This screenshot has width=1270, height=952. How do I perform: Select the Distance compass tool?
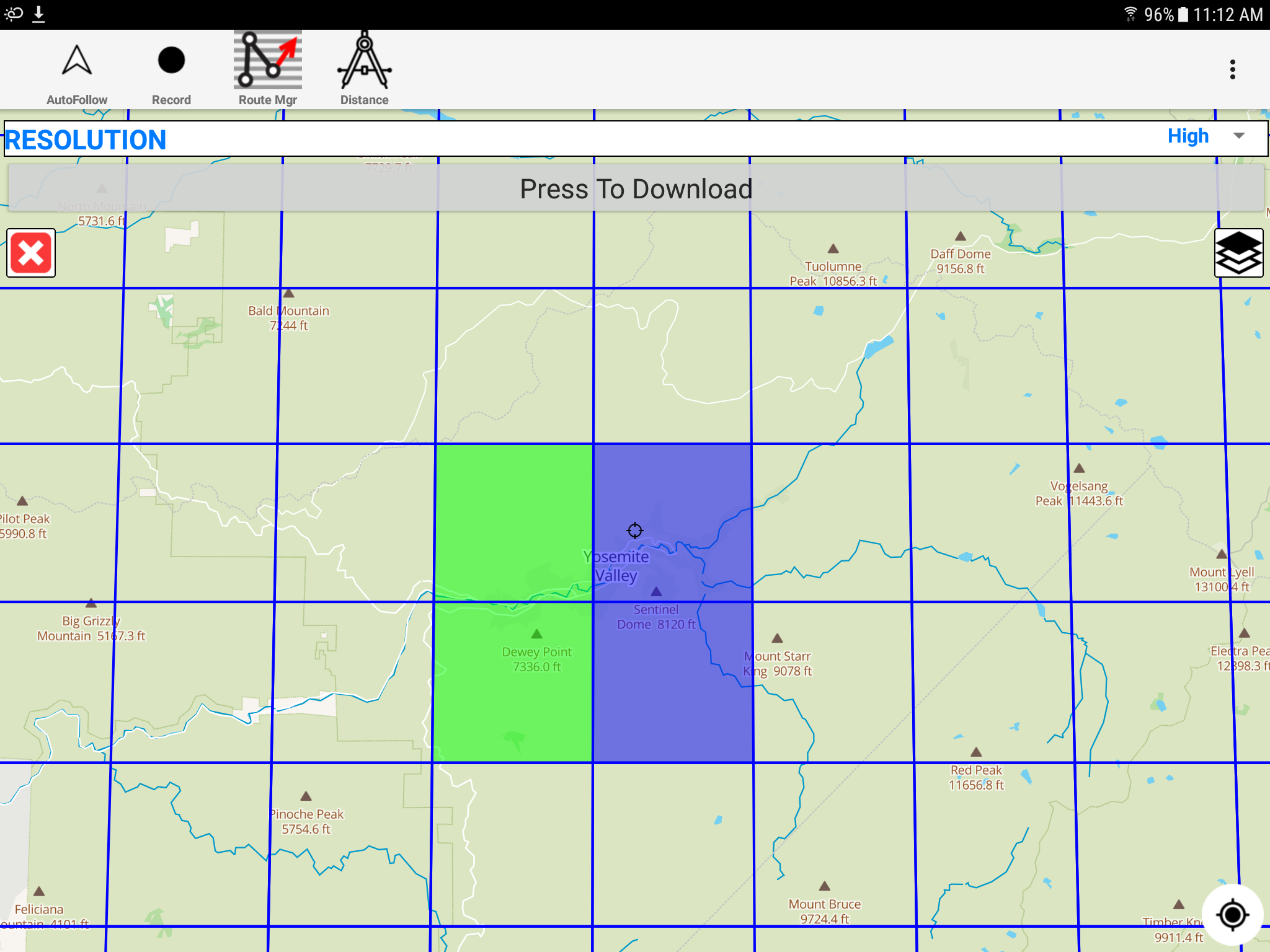pos(365,59)
